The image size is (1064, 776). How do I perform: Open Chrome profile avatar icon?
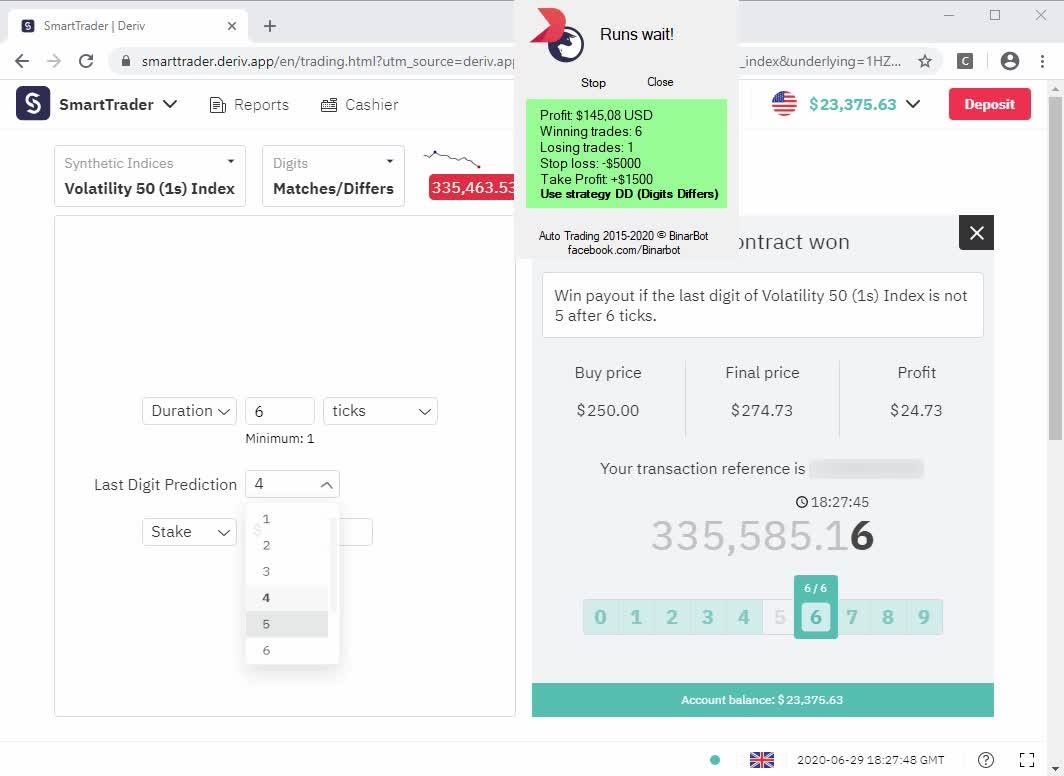(1010, 61)
